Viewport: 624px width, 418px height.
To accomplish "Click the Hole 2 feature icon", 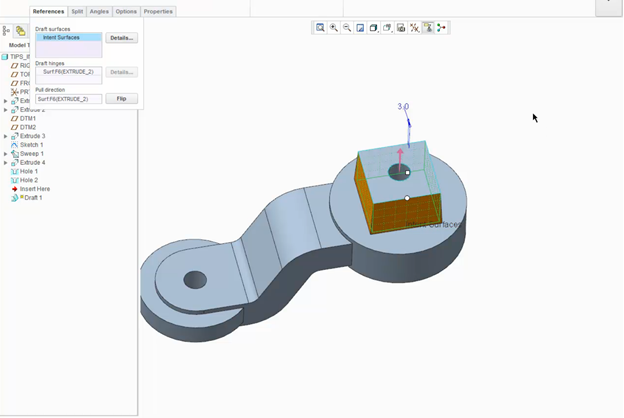I will point(15,180).
